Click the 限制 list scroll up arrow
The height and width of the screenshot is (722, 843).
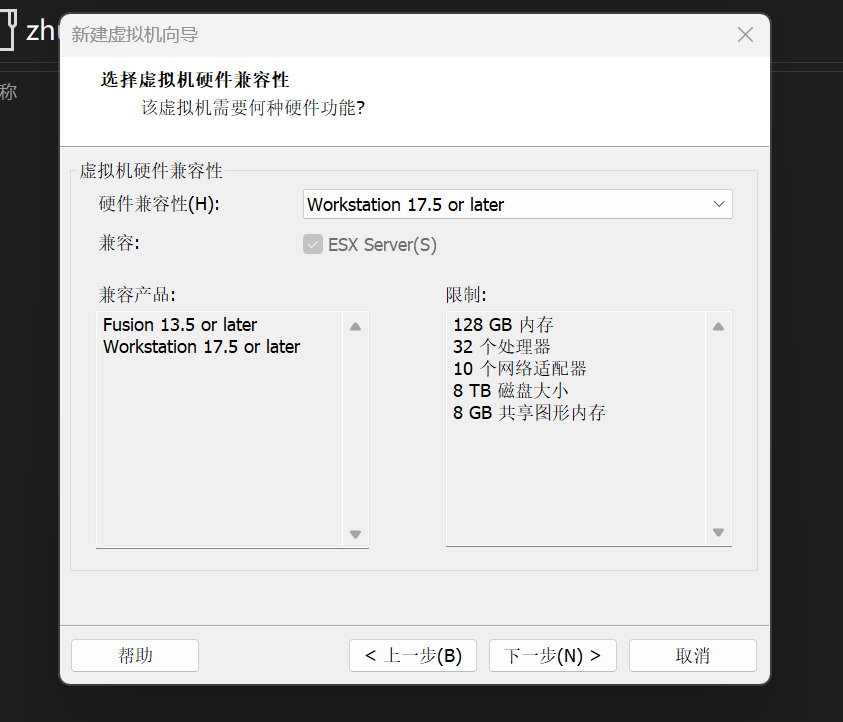pos(718,326)
